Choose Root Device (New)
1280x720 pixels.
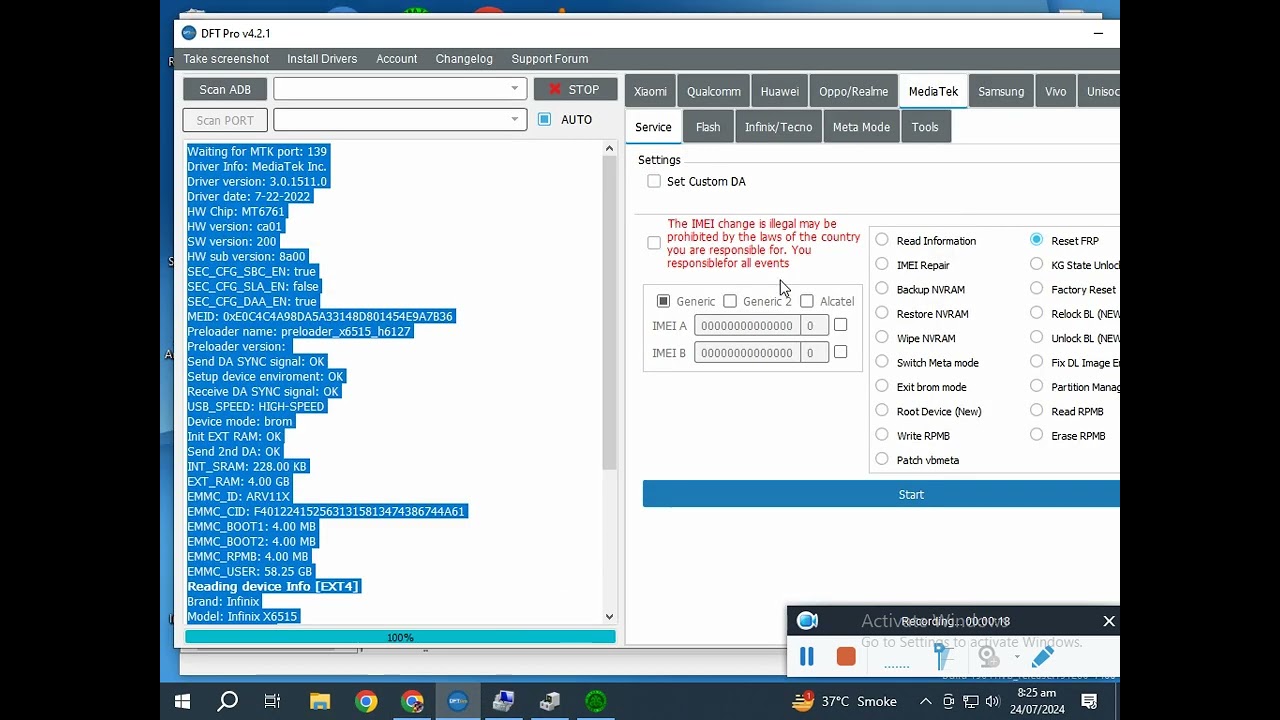(881, 410)
